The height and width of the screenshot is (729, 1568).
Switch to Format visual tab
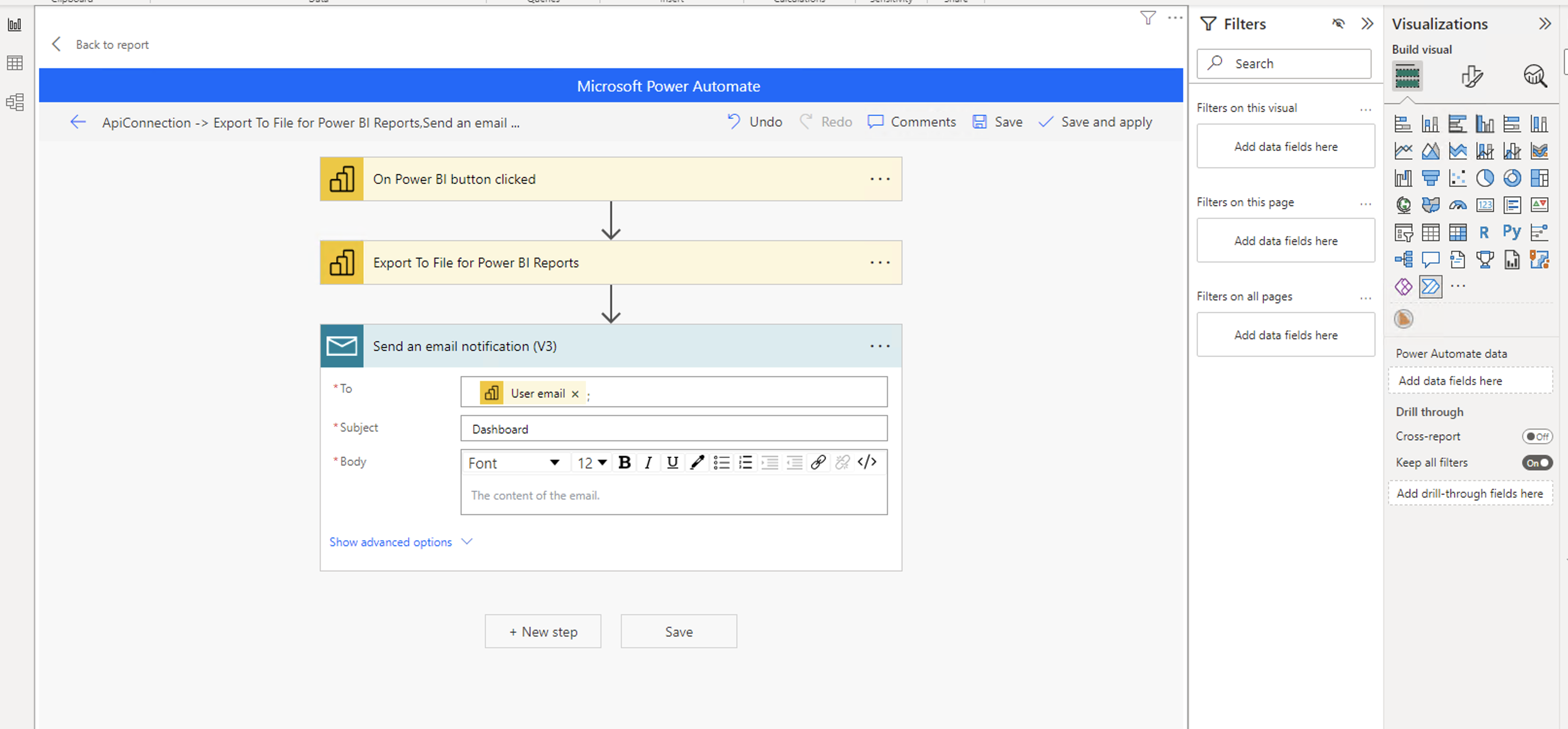[x=1472, y=77]
